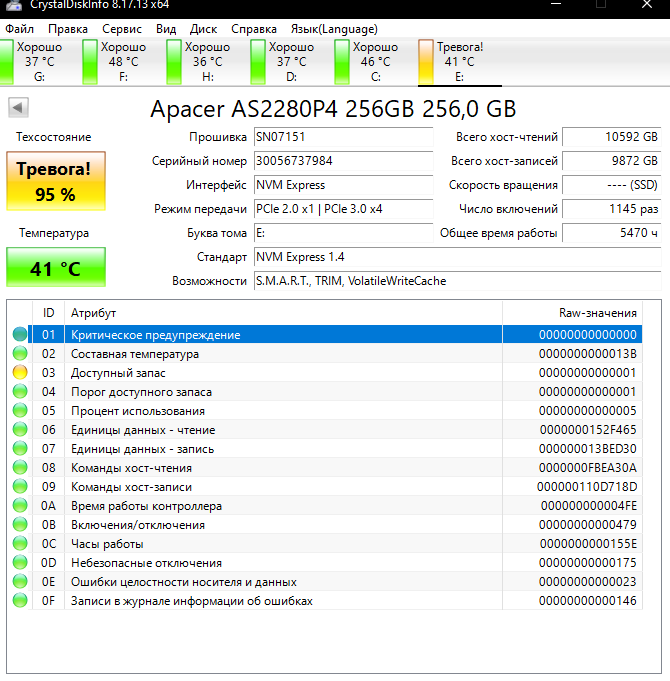Open the Сервис menu
Screen dimensions: 670x681
(x=122, y=29)
